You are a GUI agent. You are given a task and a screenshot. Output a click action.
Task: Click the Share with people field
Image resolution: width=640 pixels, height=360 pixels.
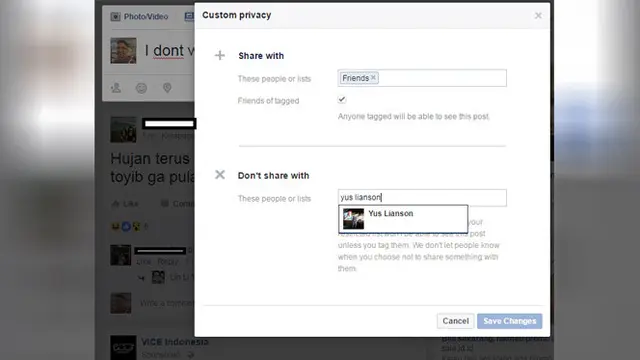click(x=422, y=78)
